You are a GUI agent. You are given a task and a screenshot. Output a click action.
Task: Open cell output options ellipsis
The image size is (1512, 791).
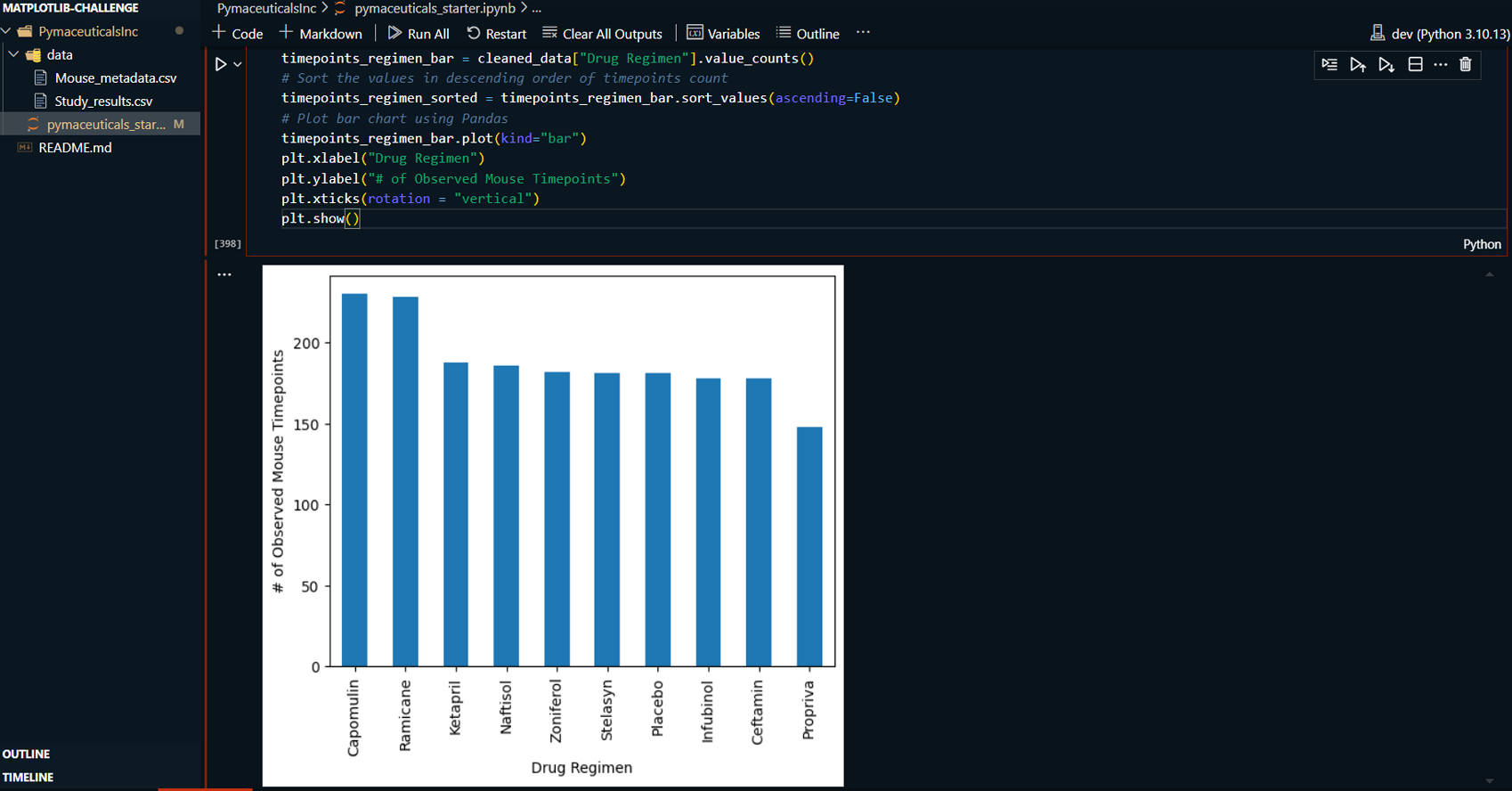coord(224,274)
